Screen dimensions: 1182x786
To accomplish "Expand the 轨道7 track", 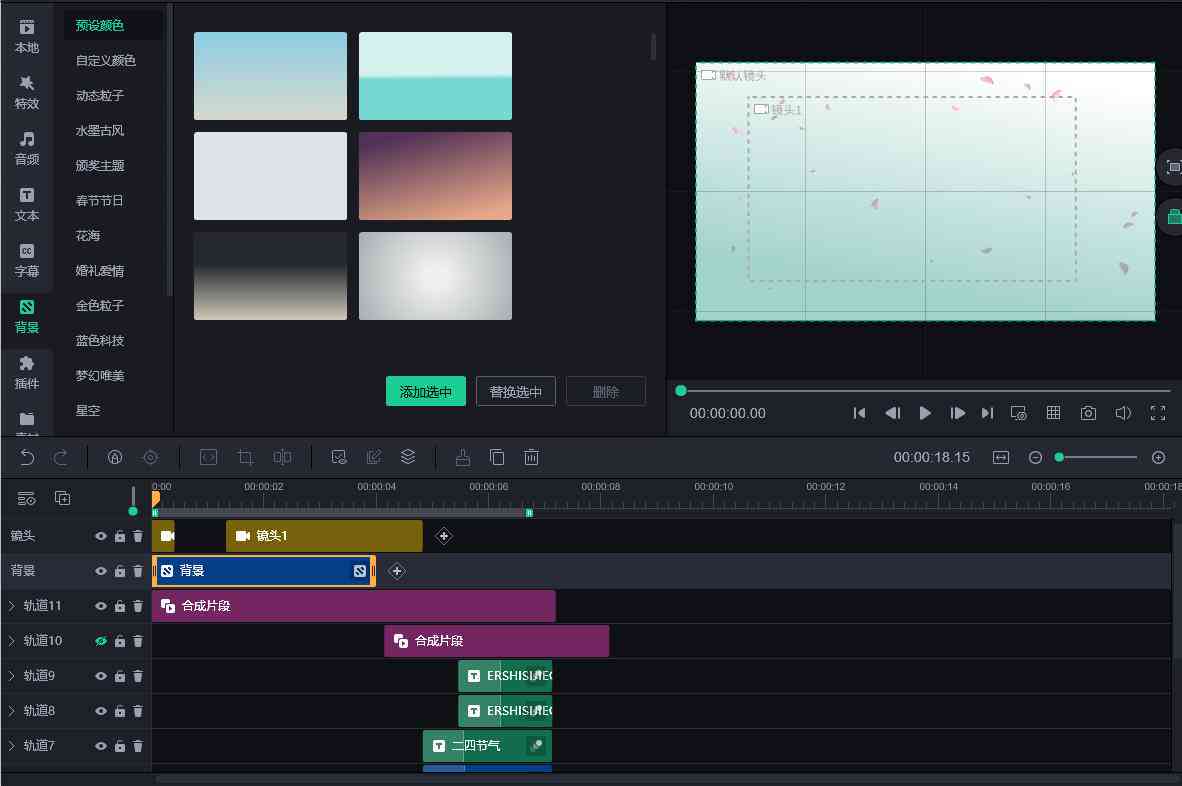I will tap(11, 745).
